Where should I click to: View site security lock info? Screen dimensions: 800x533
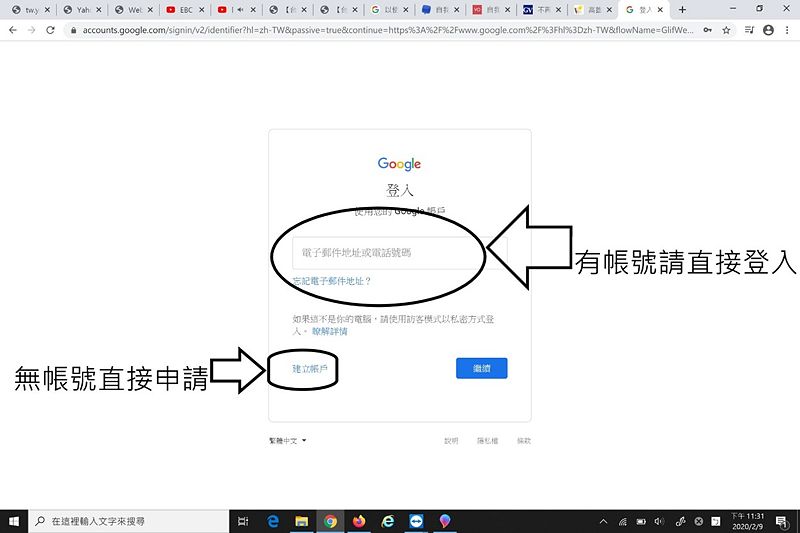pos(73,31)
